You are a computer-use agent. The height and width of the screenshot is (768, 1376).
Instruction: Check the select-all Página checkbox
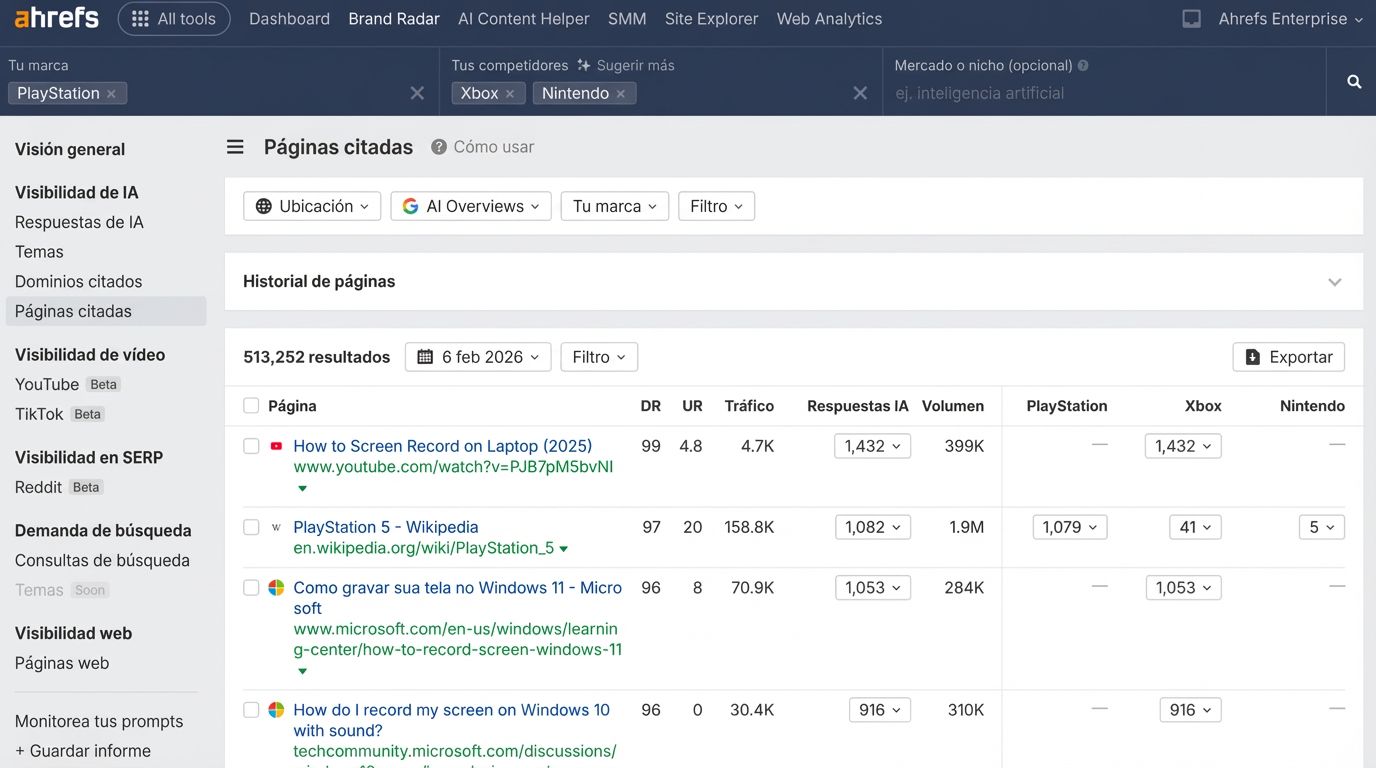point(251,406)
